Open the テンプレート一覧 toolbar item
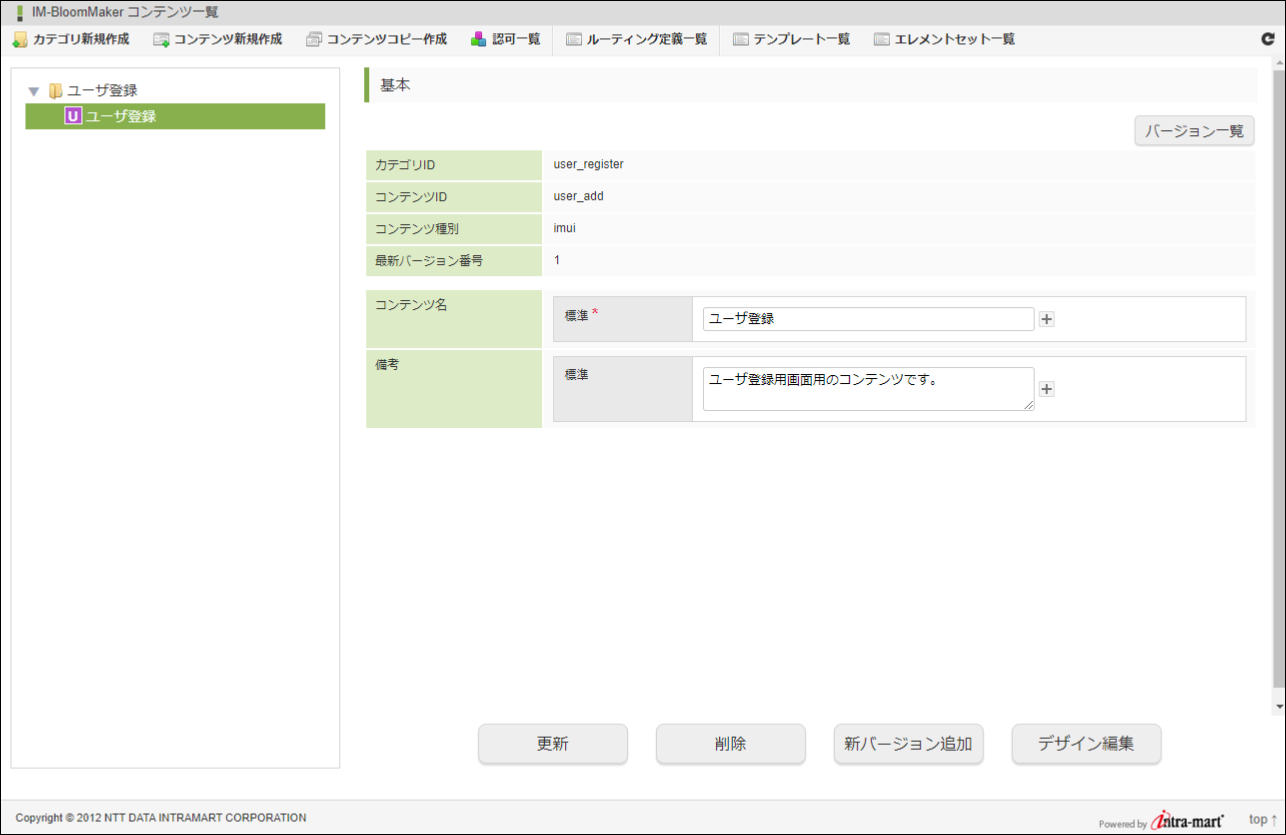The image size is (1286, 835). point(792,40)
